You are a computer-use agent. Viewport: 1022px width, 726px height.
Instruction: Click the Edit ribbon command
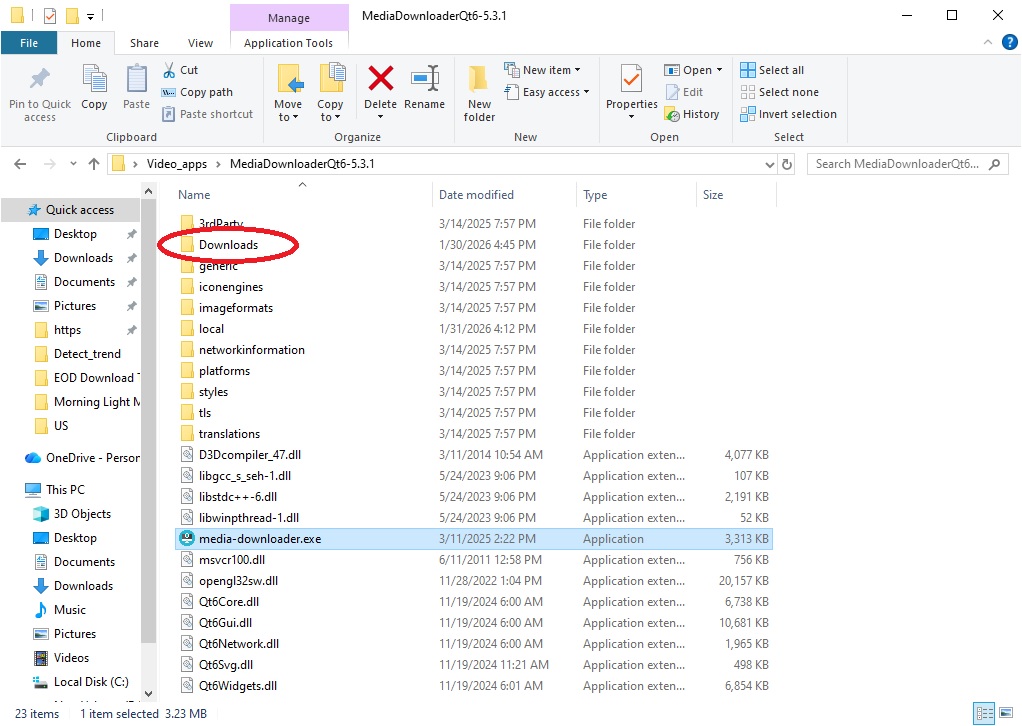tap(684, 93)
